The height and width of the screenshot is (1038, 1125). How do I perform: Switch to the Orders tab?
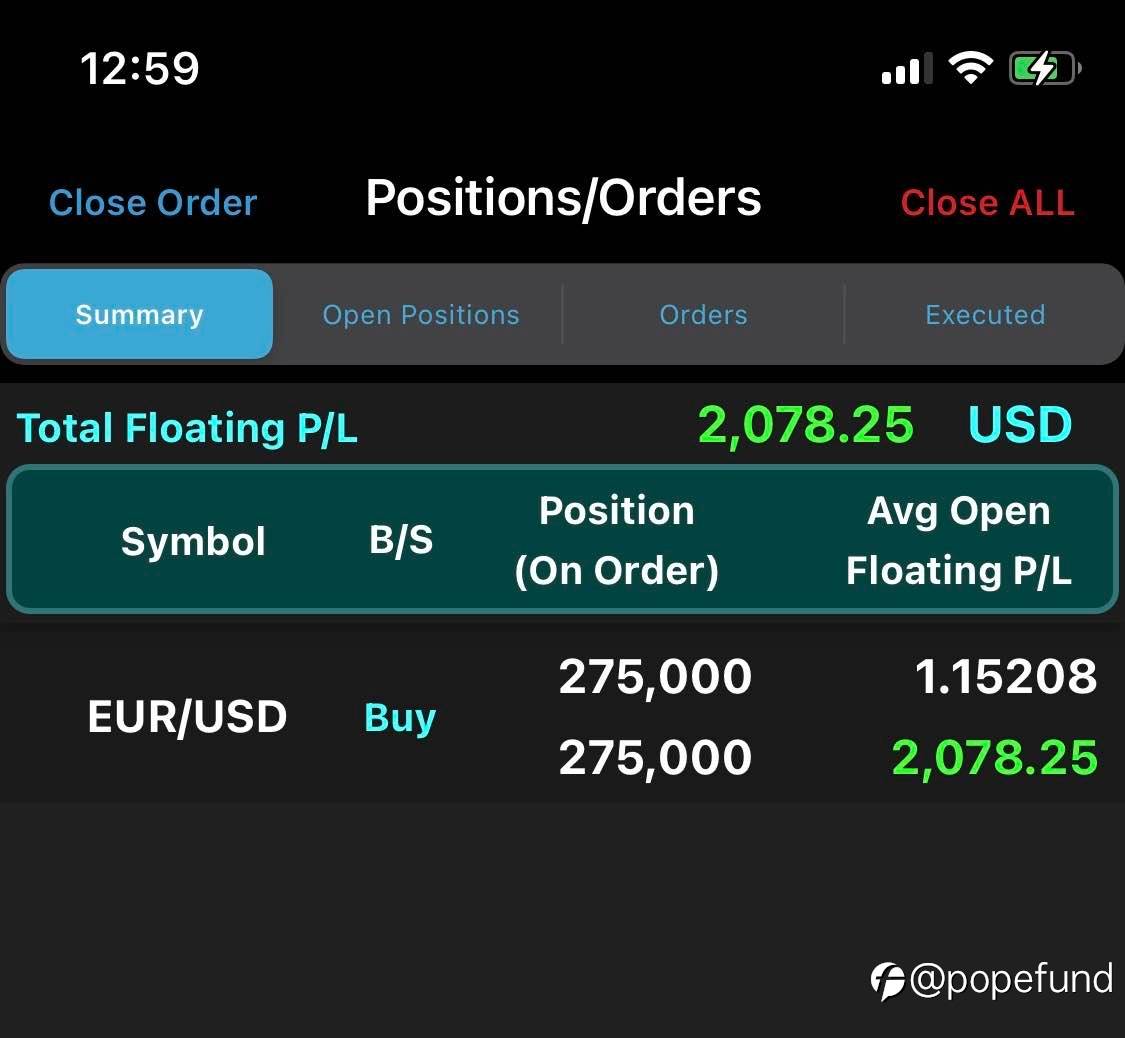pyautogui.click(x=703, y=315)
